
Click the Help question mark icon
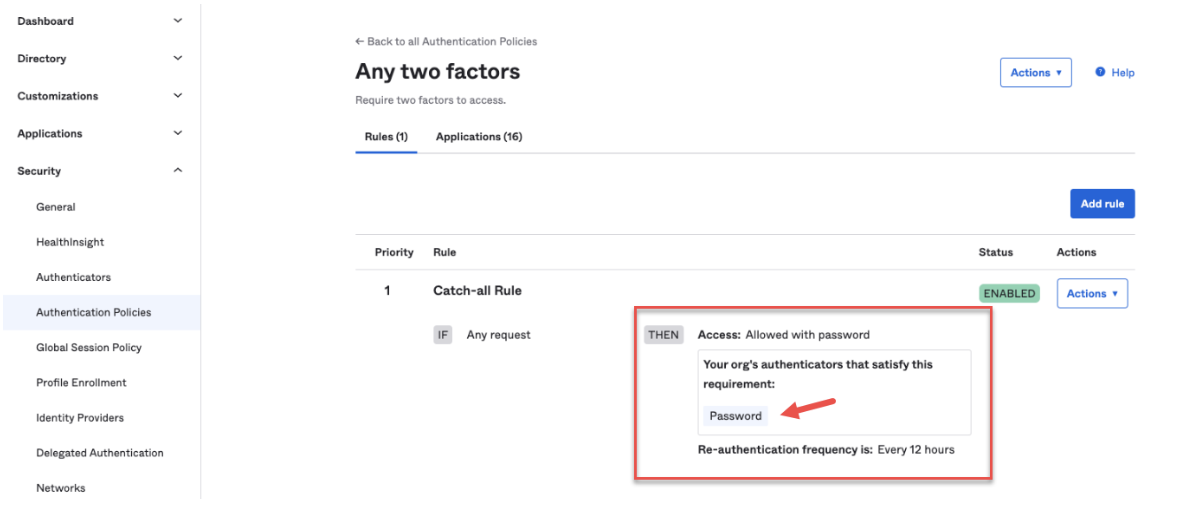click(x=1100, y=72)
